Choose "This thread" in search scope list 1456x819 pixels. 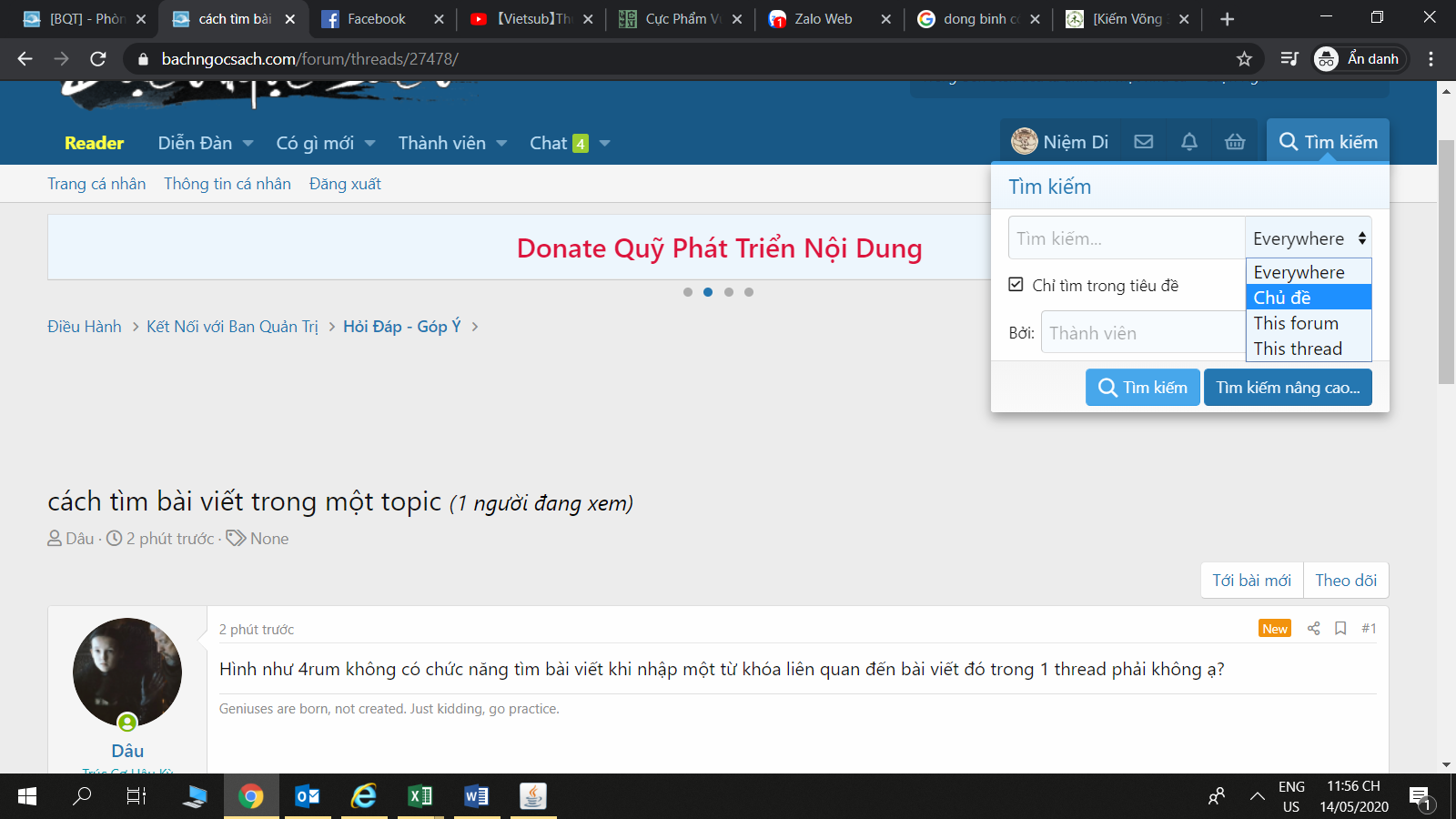point(1298,349)
